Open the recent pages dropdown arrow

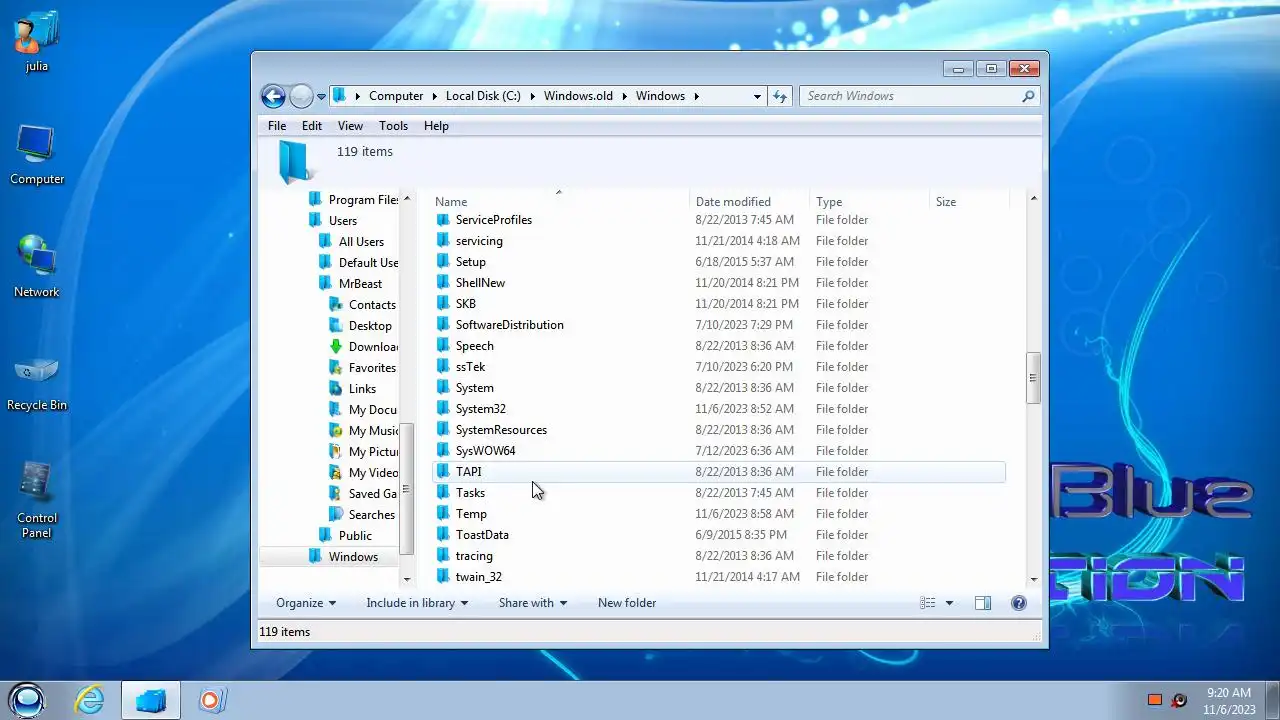tap(321, 97)
